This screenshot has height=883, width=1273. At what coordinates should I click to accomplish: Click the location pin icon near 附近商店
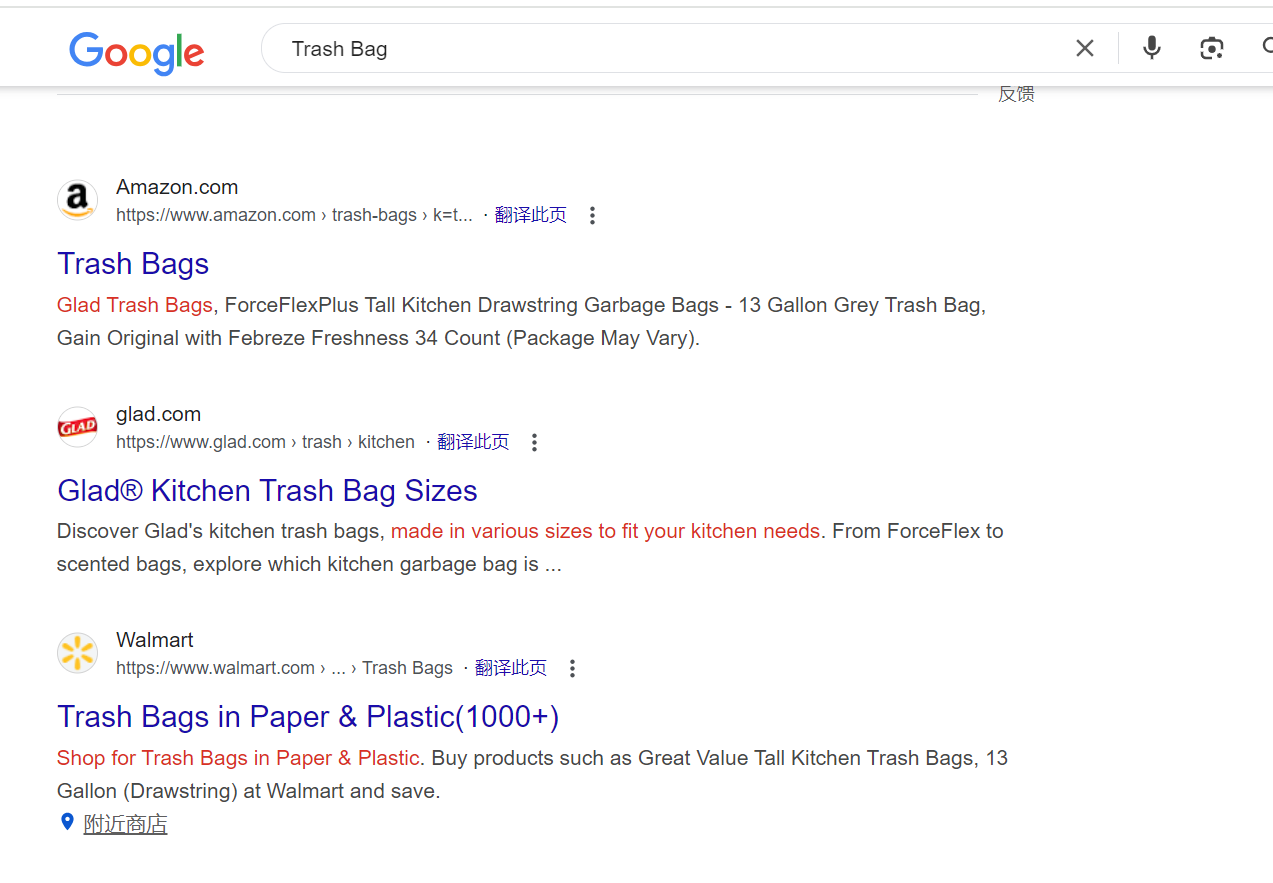67,822
